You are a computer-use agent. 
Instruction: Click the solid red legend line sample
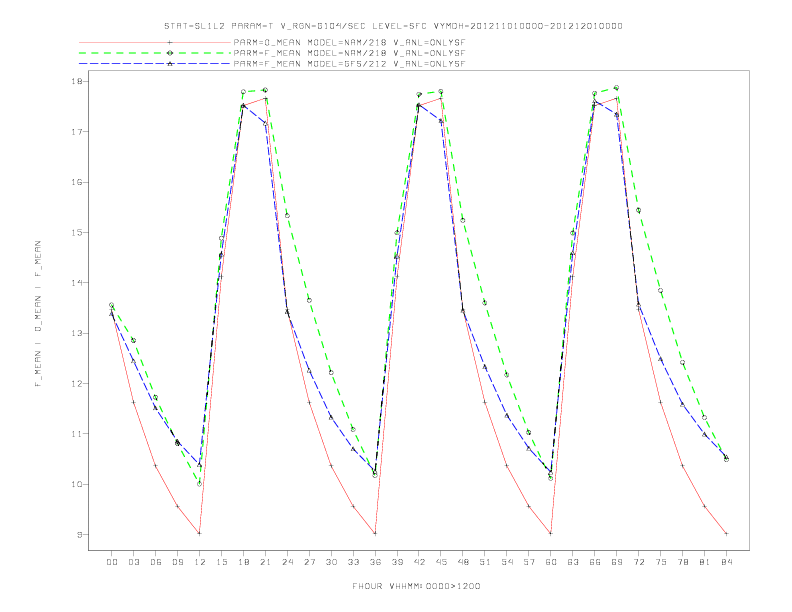155,42
